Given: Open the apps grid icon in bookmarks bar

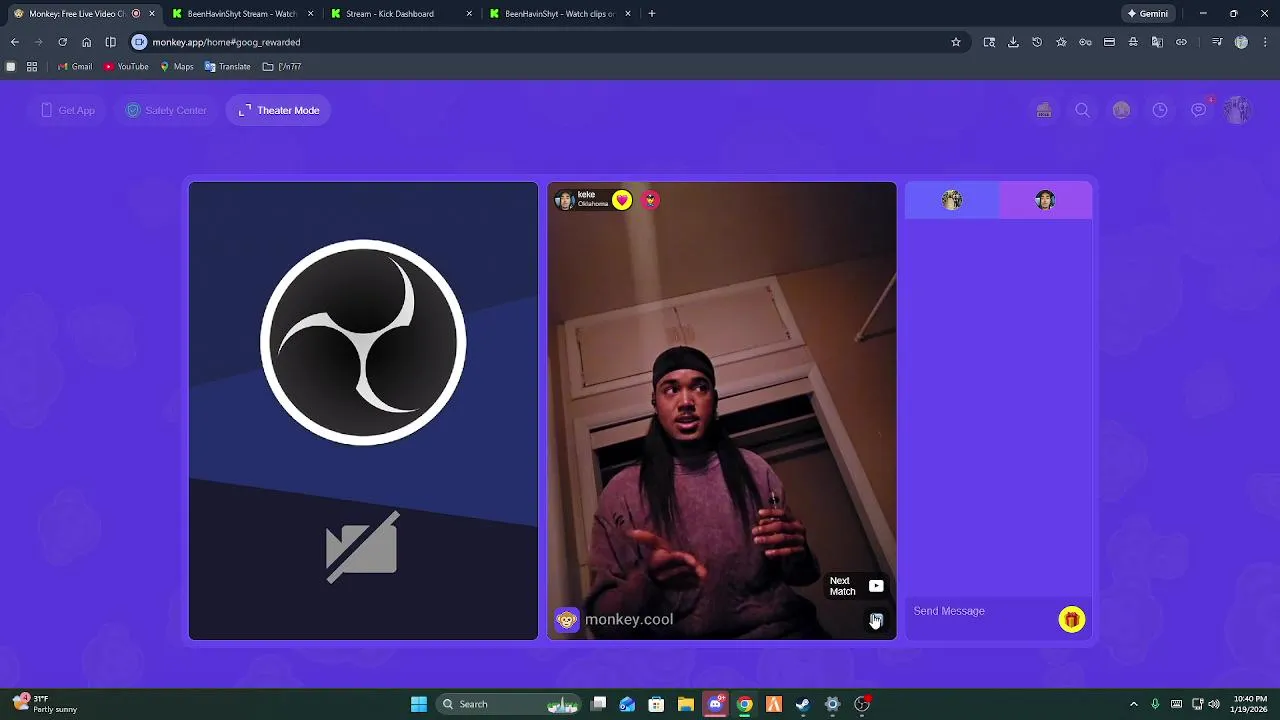Looking at the screenshot, I should click(x=32, y=67).
